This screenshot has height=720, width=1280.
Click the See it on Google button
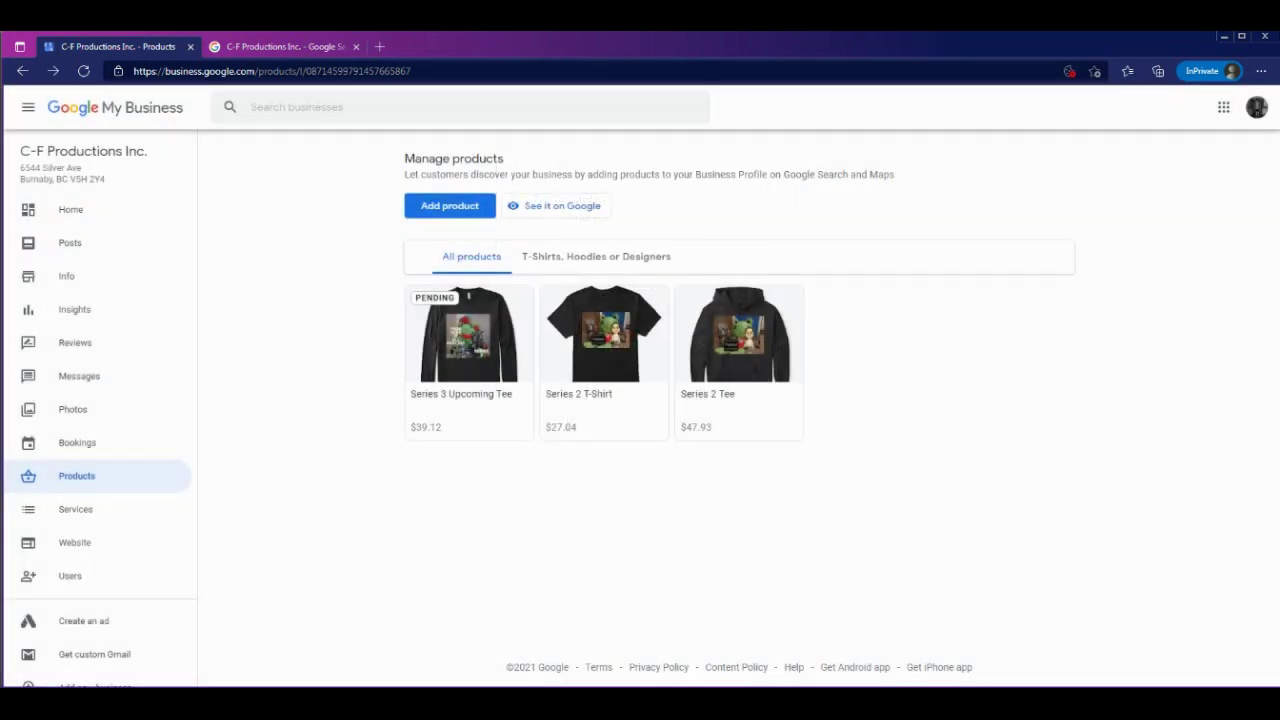click(x=555, y=206)
